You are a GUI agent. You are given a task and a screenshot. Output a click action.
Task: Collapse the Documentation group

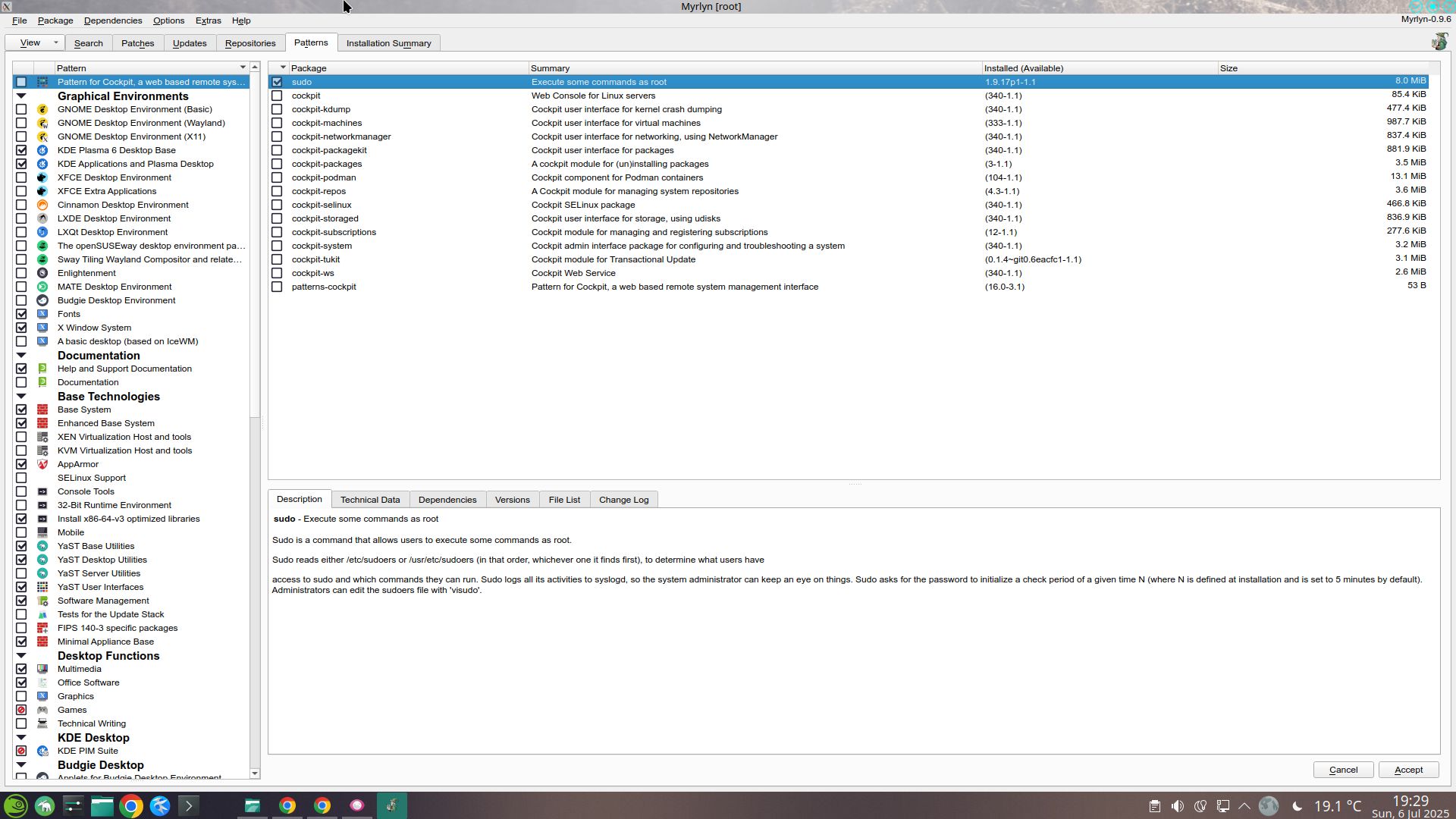point(21,356)
